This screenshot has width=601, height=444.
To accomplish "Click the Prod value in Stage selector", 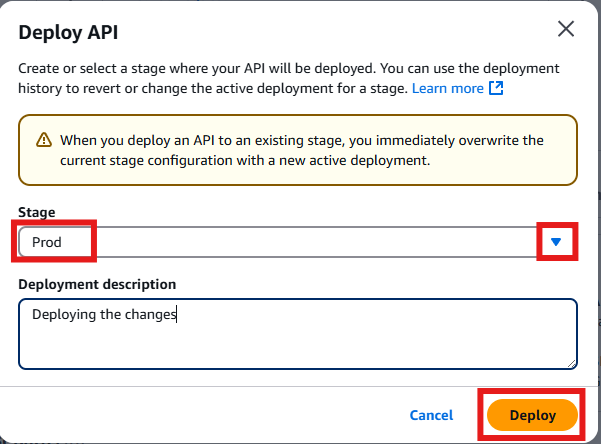I will (x=47, y=242).
